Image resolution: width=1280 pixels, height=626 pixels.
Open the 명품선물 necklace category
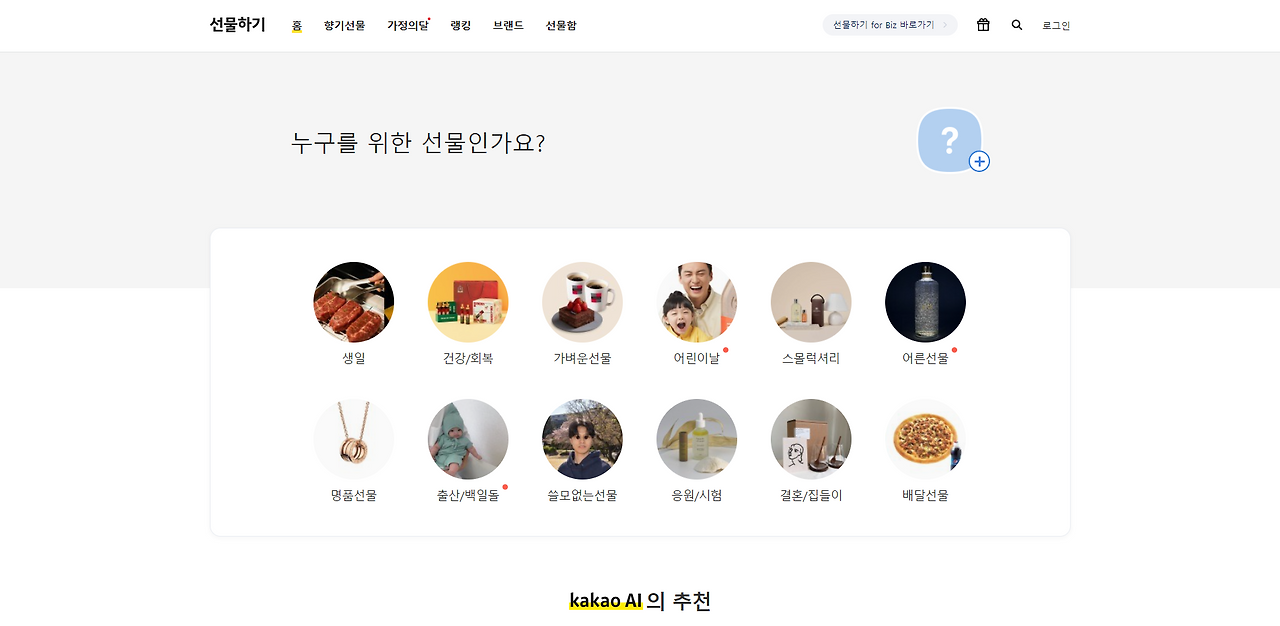[x=354, y=439]
